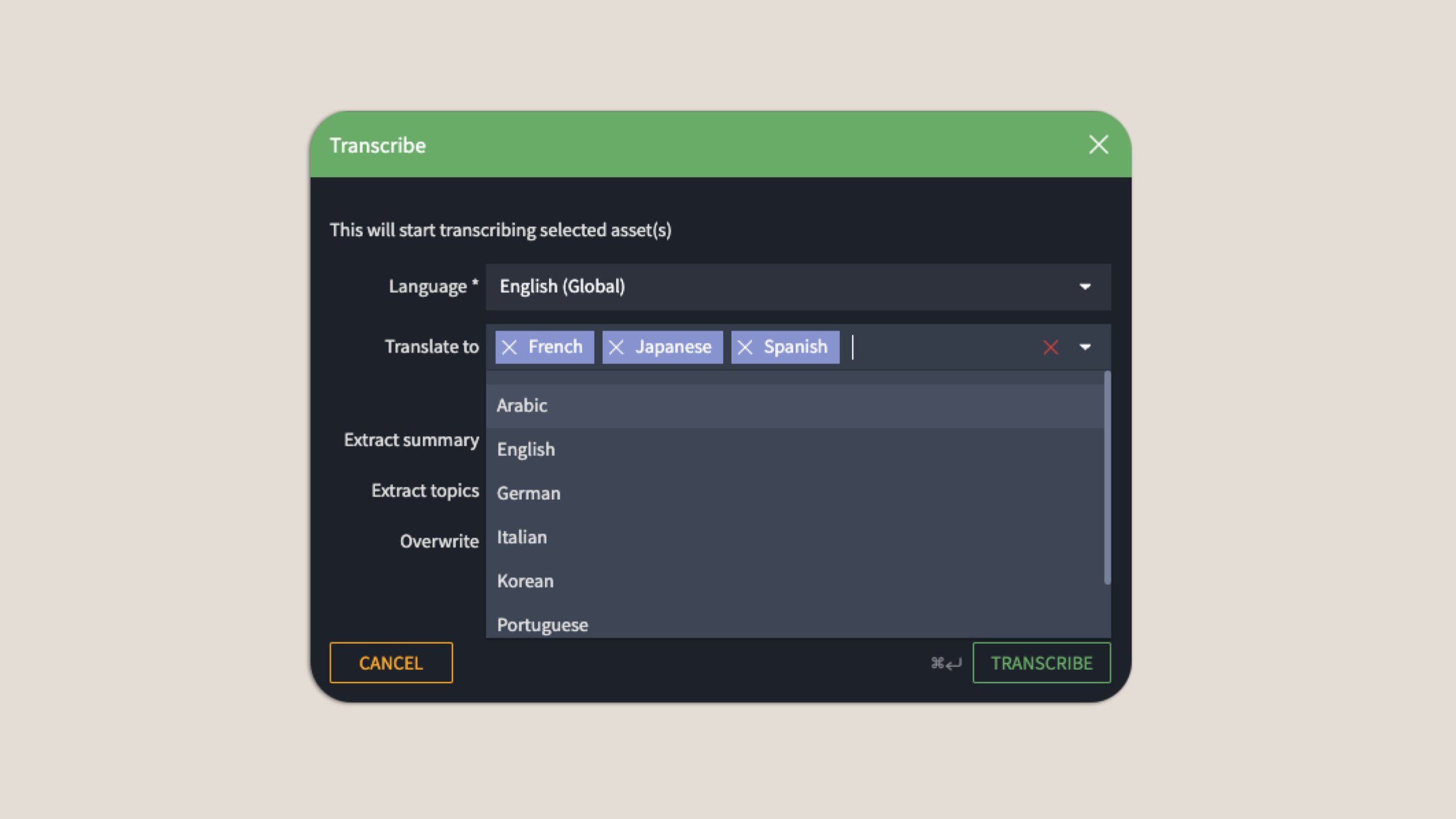This screenshot has width=1456, height=819.
Task: Click the Transcribe button
Action: click(x=1041, y=663)
